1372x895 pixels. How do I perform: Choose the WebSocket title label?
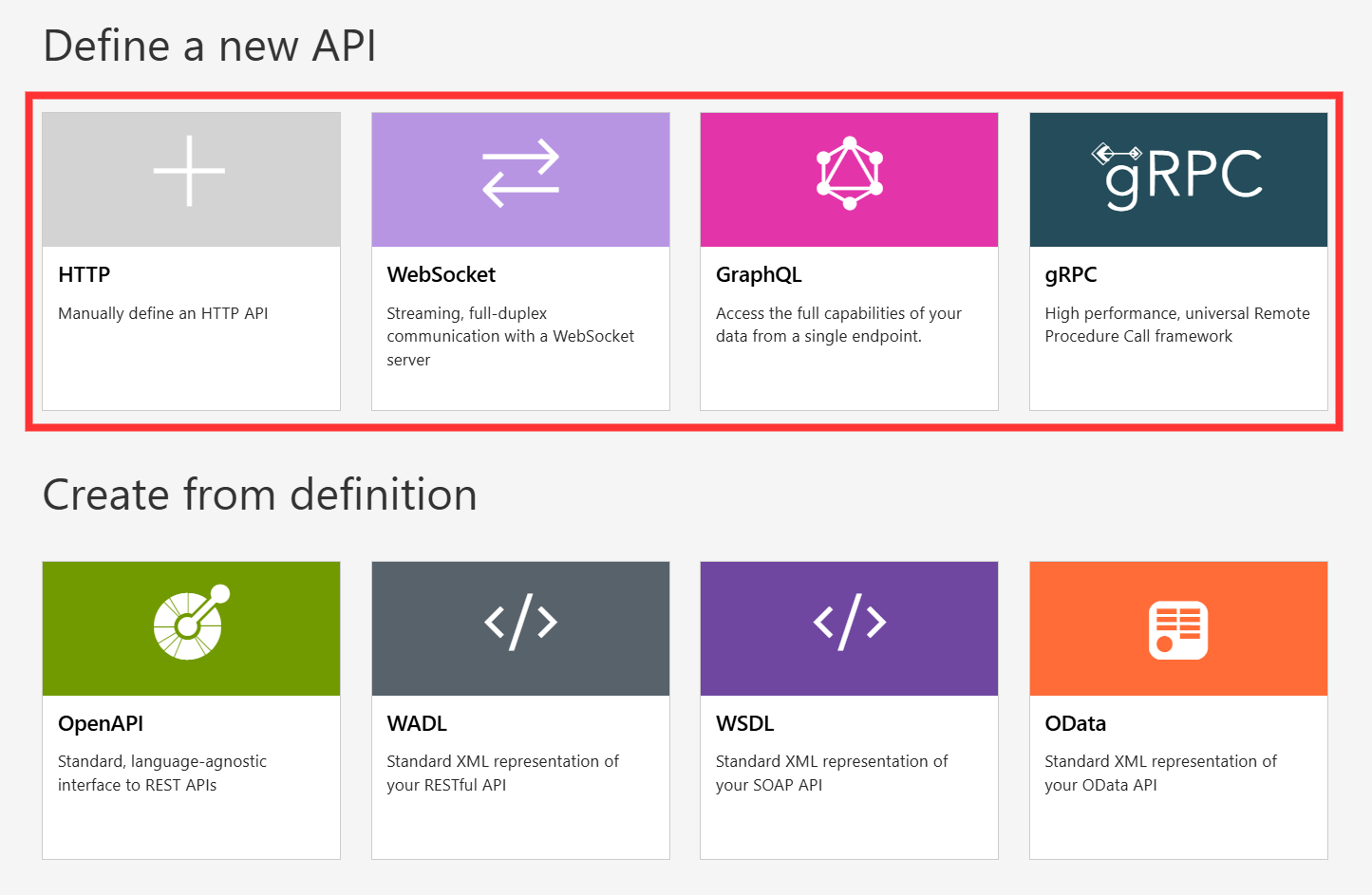click(441, 275)
